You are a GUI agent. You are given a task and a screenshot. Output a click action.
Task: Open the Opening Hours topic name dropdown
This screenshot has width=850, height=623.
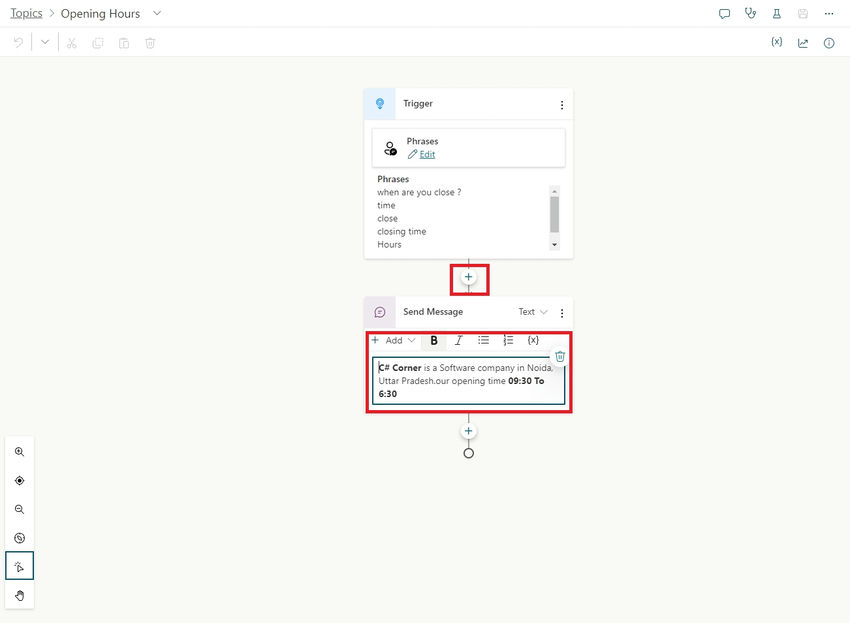pos(157,13)
